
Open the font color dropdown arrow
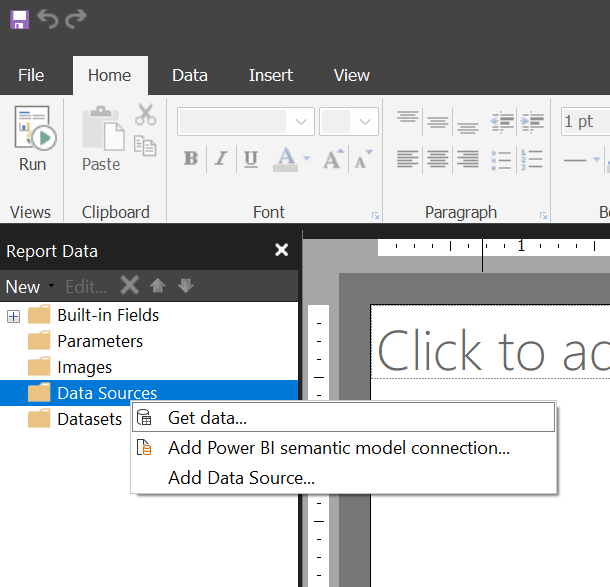click(x=306, y=159)
